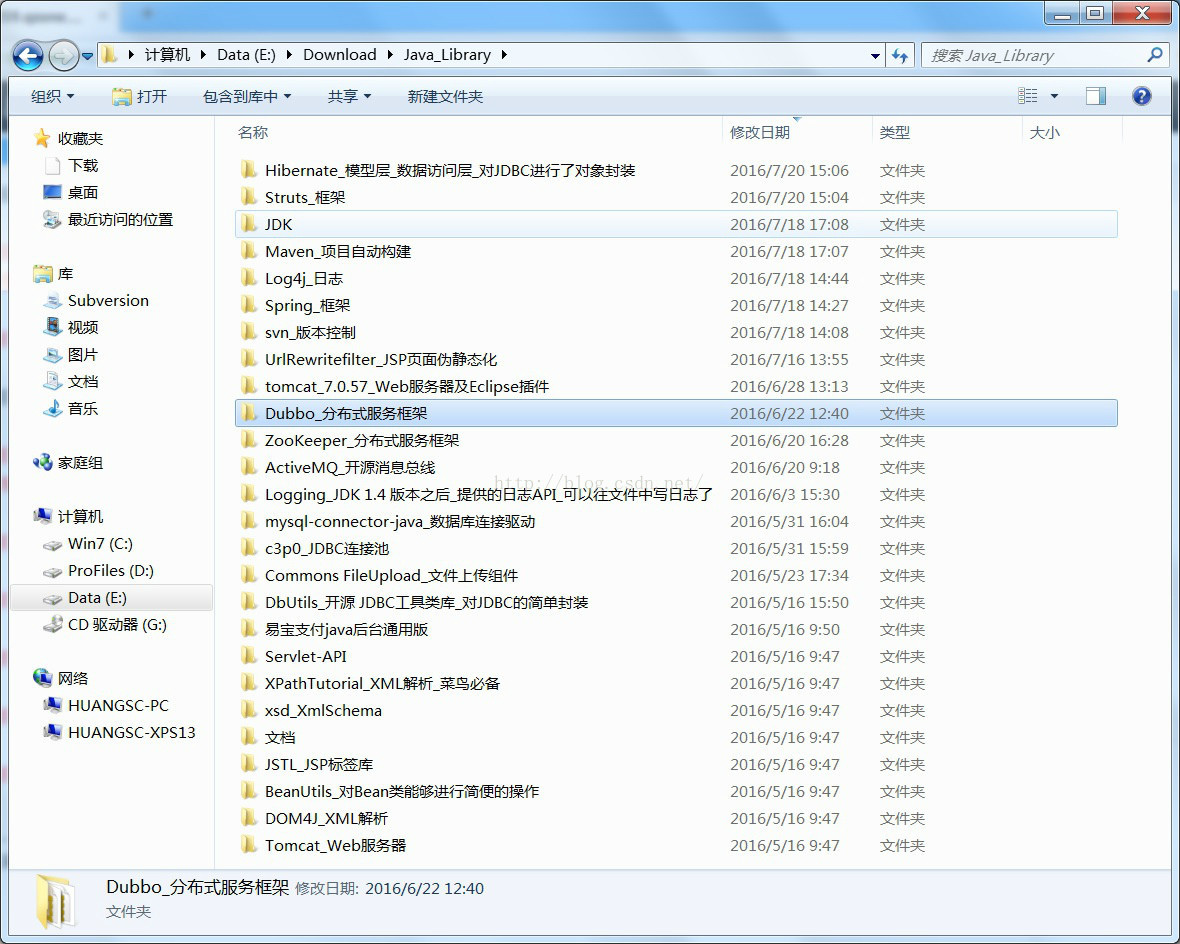Open the 共享 dropdown menu
Image resolution: width=1180 pixels, height=944 pixels.
point(349,96)
